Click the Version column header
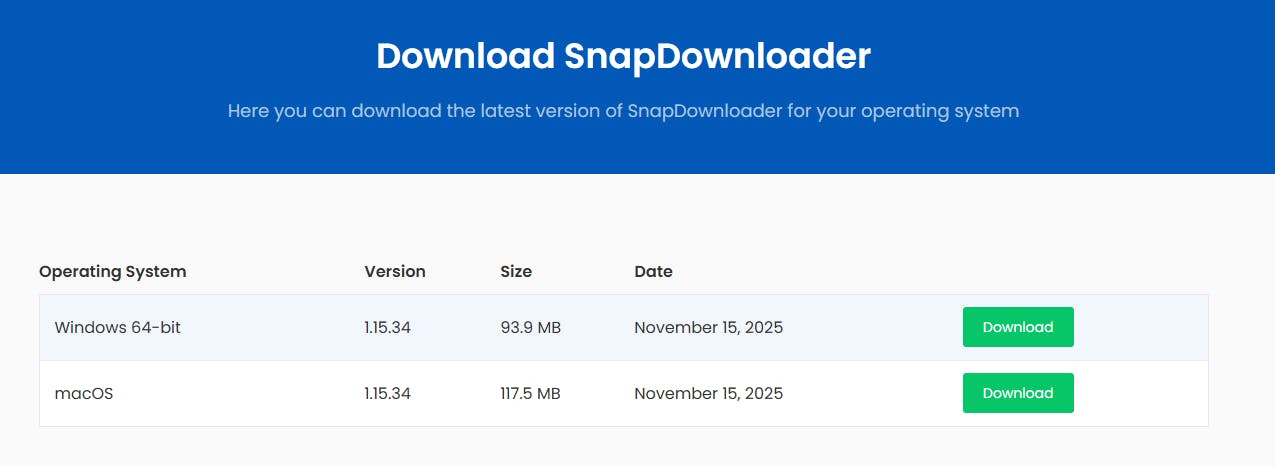Screen dimensions: 1275x466 click(x=395, y=271)
